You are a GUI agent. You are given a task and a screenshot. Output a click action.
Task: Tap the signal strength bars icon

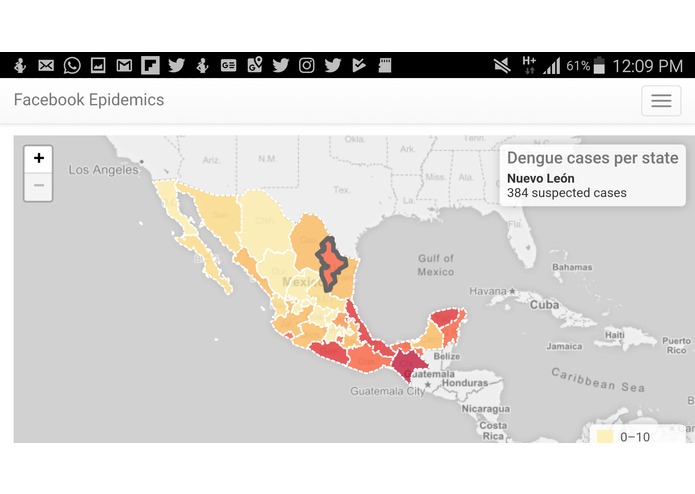552,66
